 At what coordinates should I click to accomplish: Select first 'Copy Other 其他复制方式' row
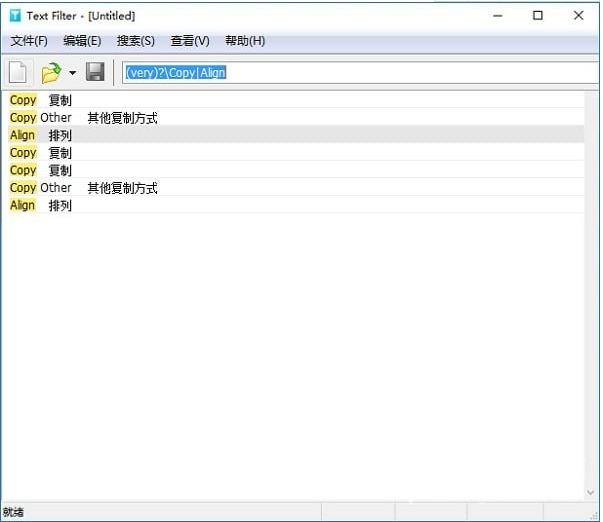tap(296, 118)
